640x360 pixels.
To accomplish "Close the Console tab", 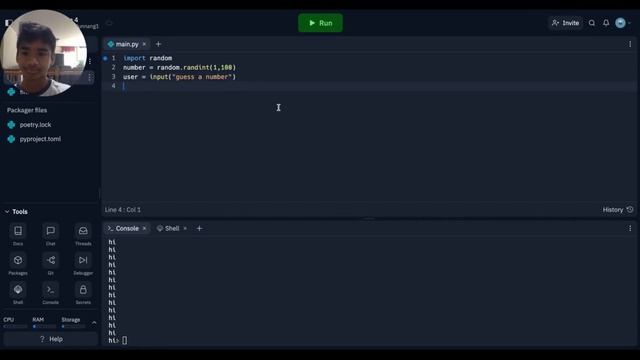I will click(144, 228).
